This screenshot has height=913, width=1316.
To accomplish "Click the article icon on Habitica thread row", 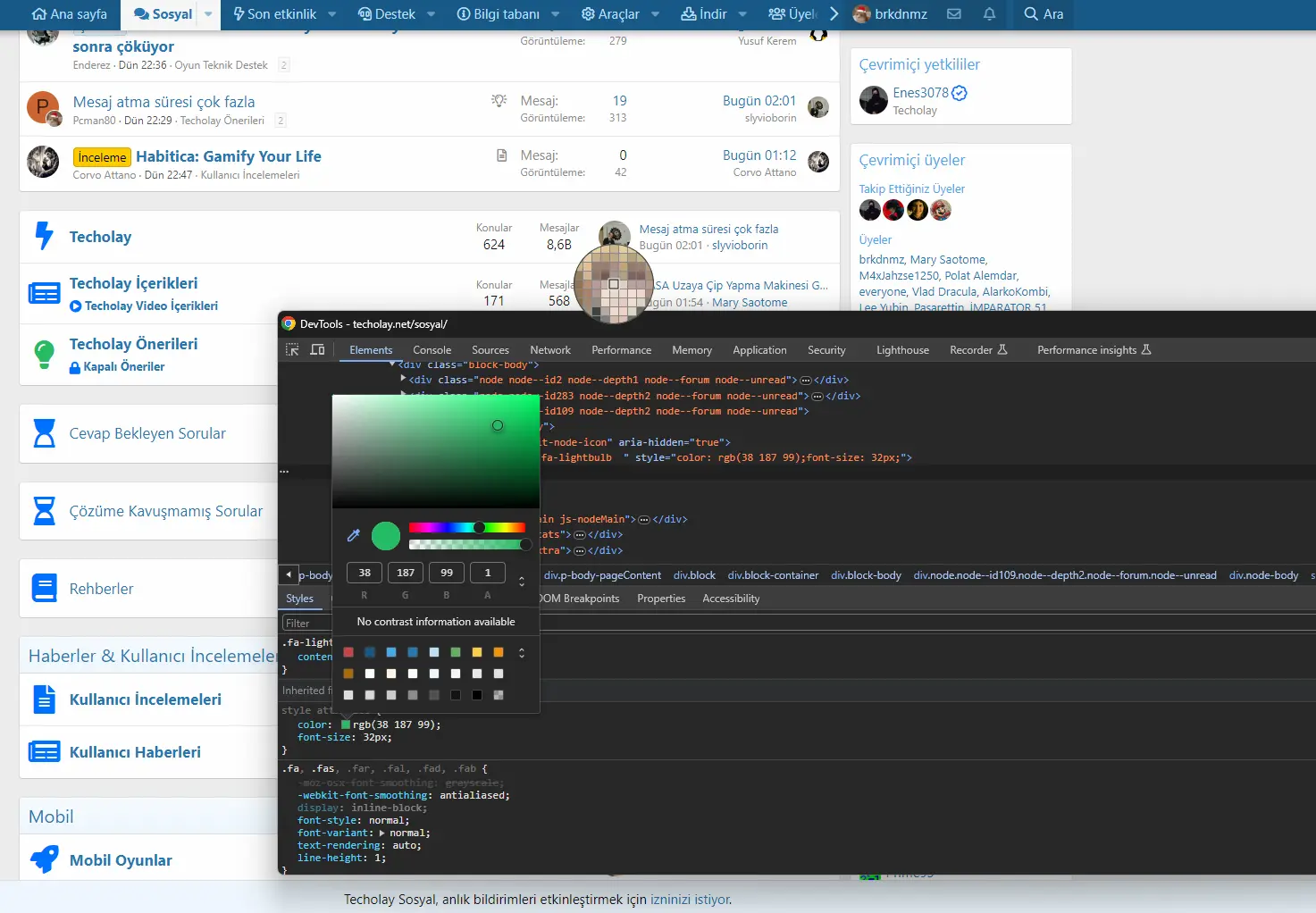I will click(502, 155).
